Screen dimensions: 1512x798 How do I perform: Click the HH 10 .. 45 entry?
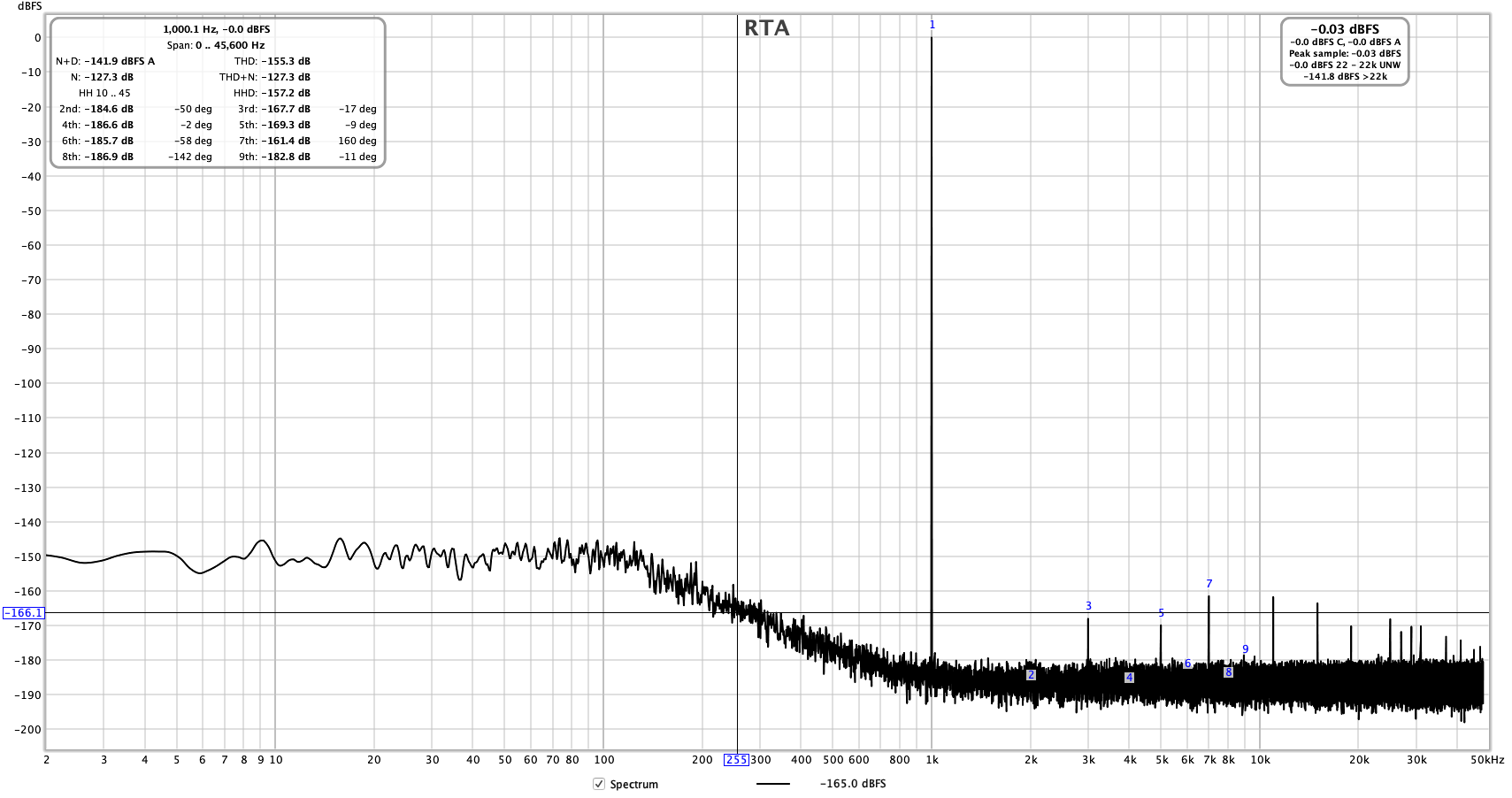104,93
